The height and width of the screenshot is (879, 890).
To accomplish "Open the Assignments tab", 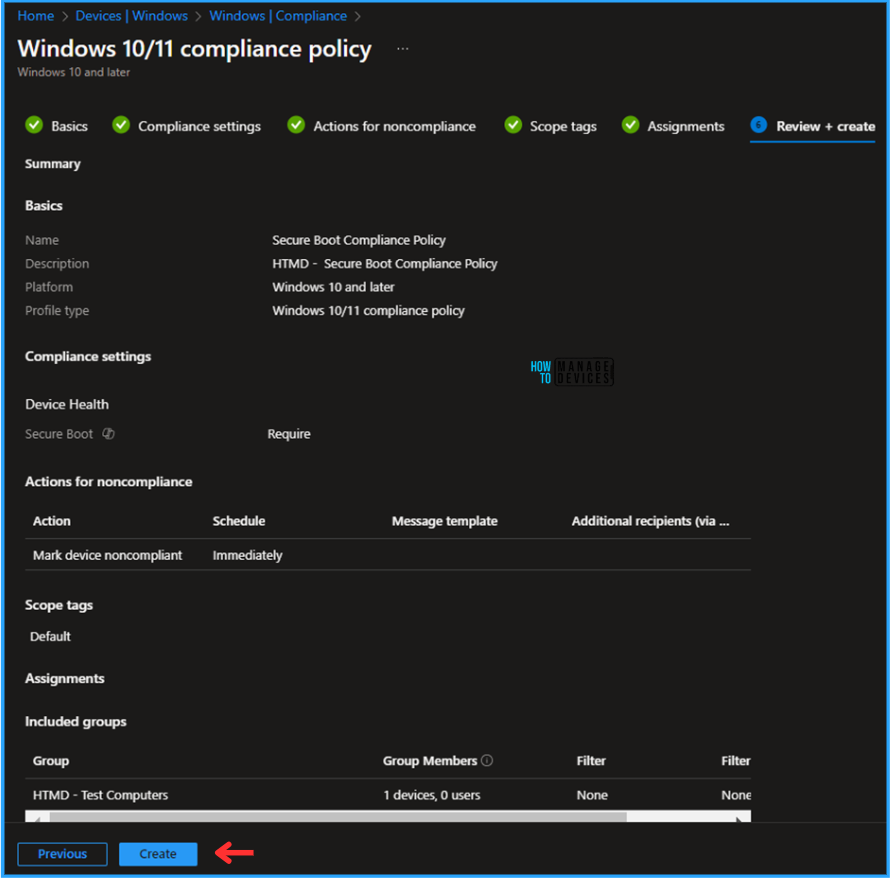I will click(x=686, y=126).
